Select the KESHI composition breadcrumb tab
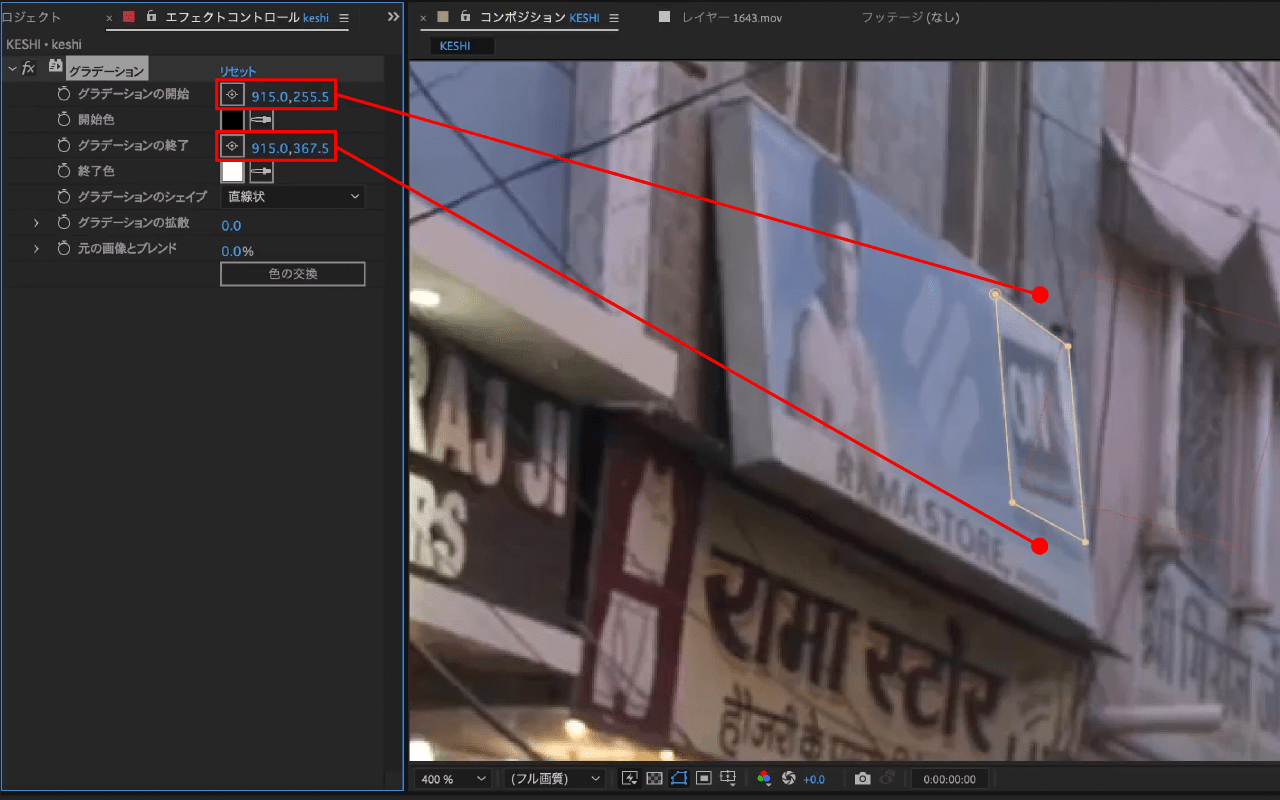1280x800 pixels. [x=462, y=46]
